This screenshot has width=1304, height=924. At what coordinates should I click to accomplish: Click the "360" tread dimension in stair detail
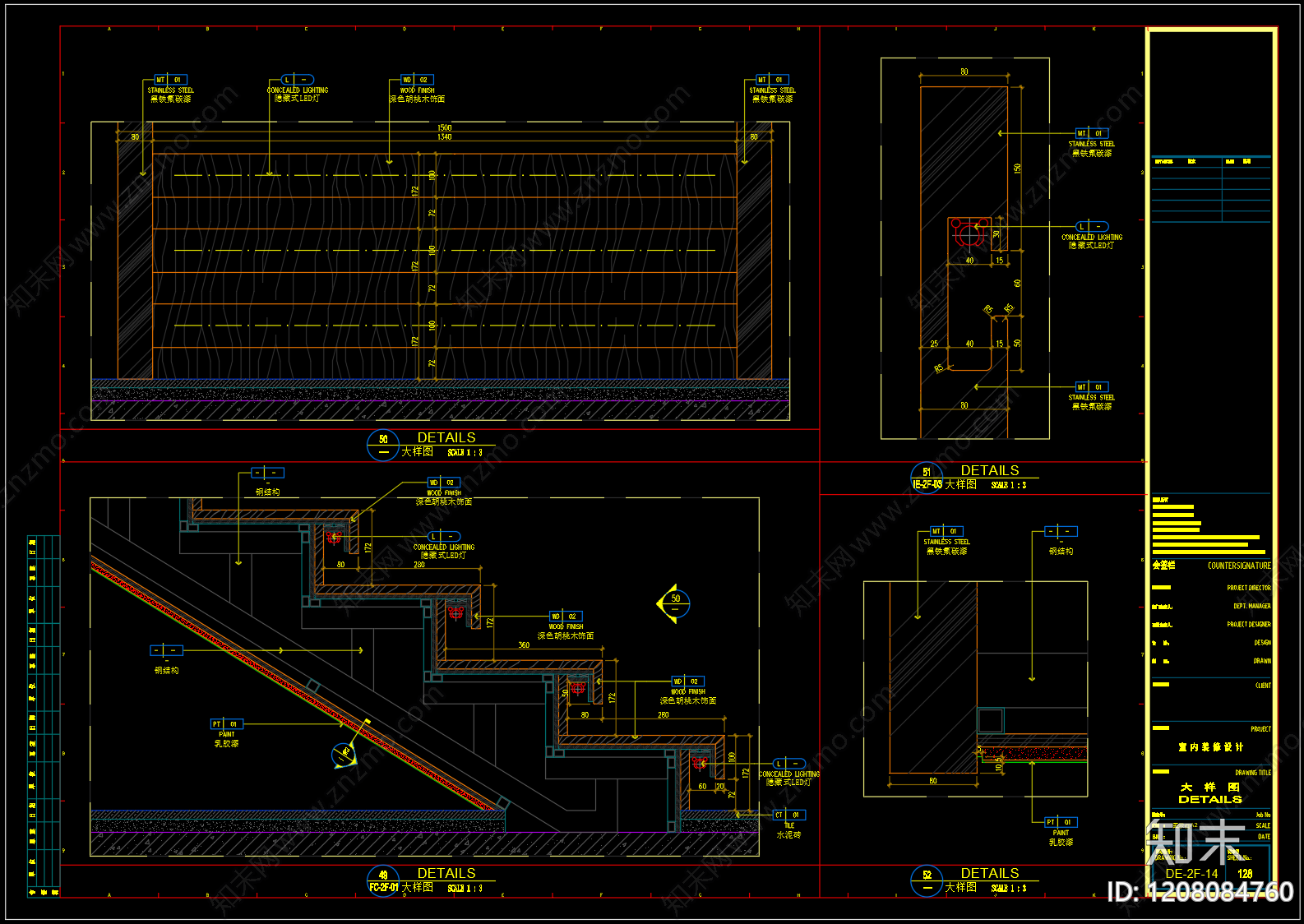click(524, 645)
